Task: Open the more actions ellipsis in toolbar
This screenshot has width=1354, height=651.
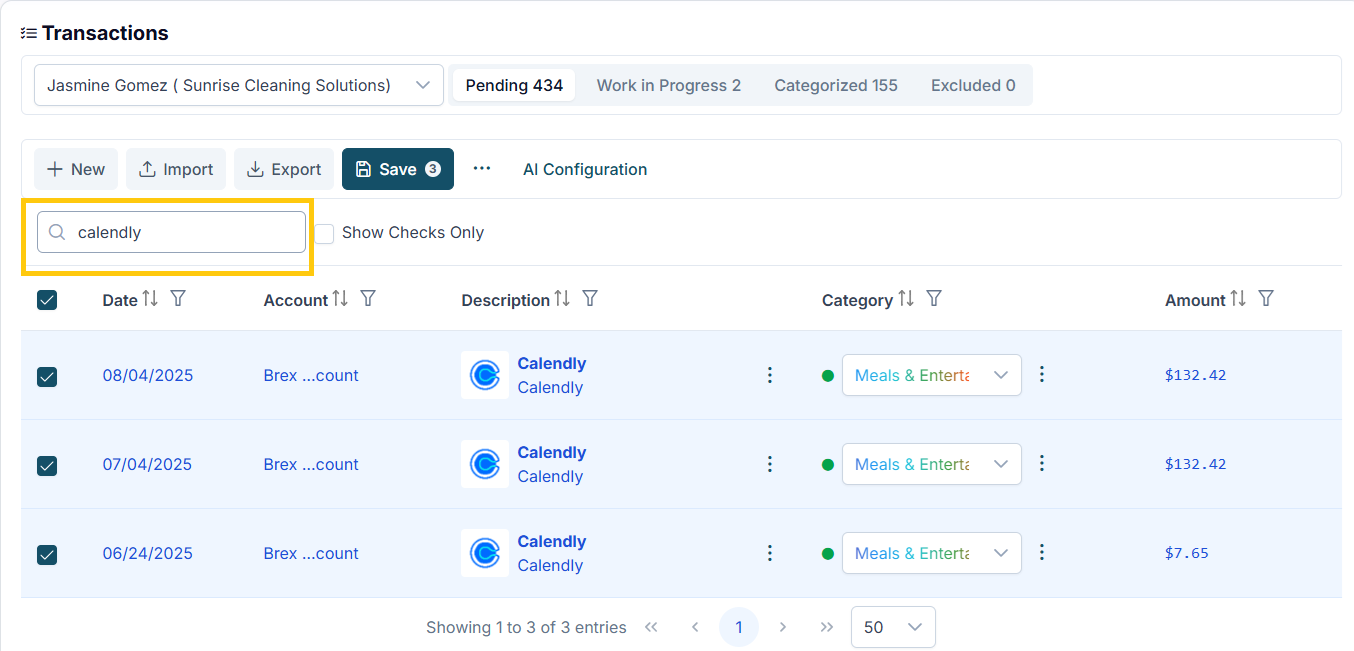Action: click(x=482, y=169)
